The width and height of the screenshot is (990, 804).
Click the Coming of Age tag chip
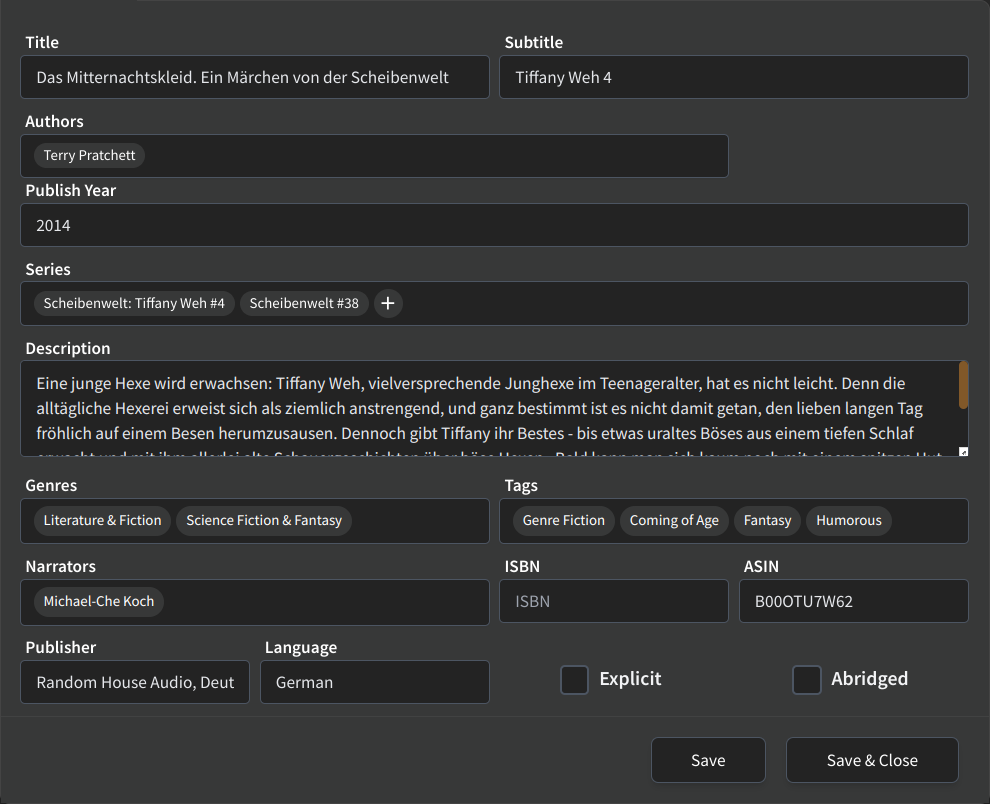tap(674, 521)
